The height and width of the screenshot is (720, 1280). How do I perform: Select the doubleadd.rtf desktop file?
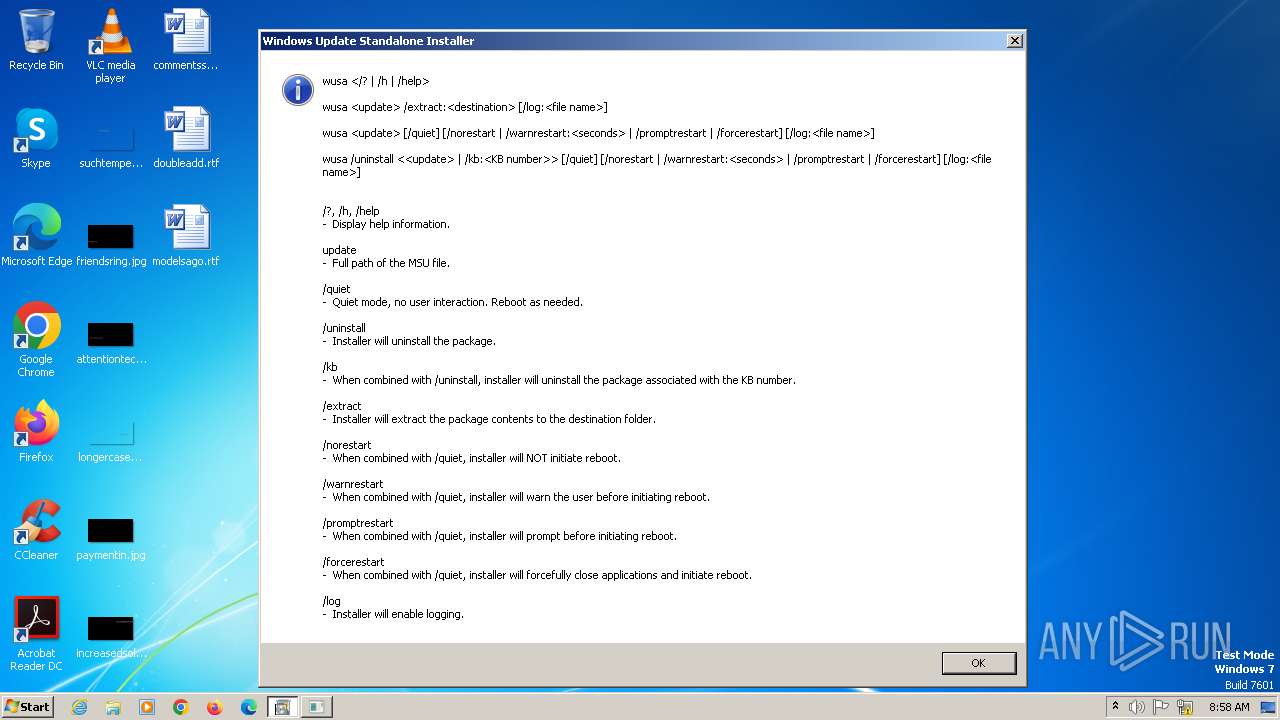(186, 138)
